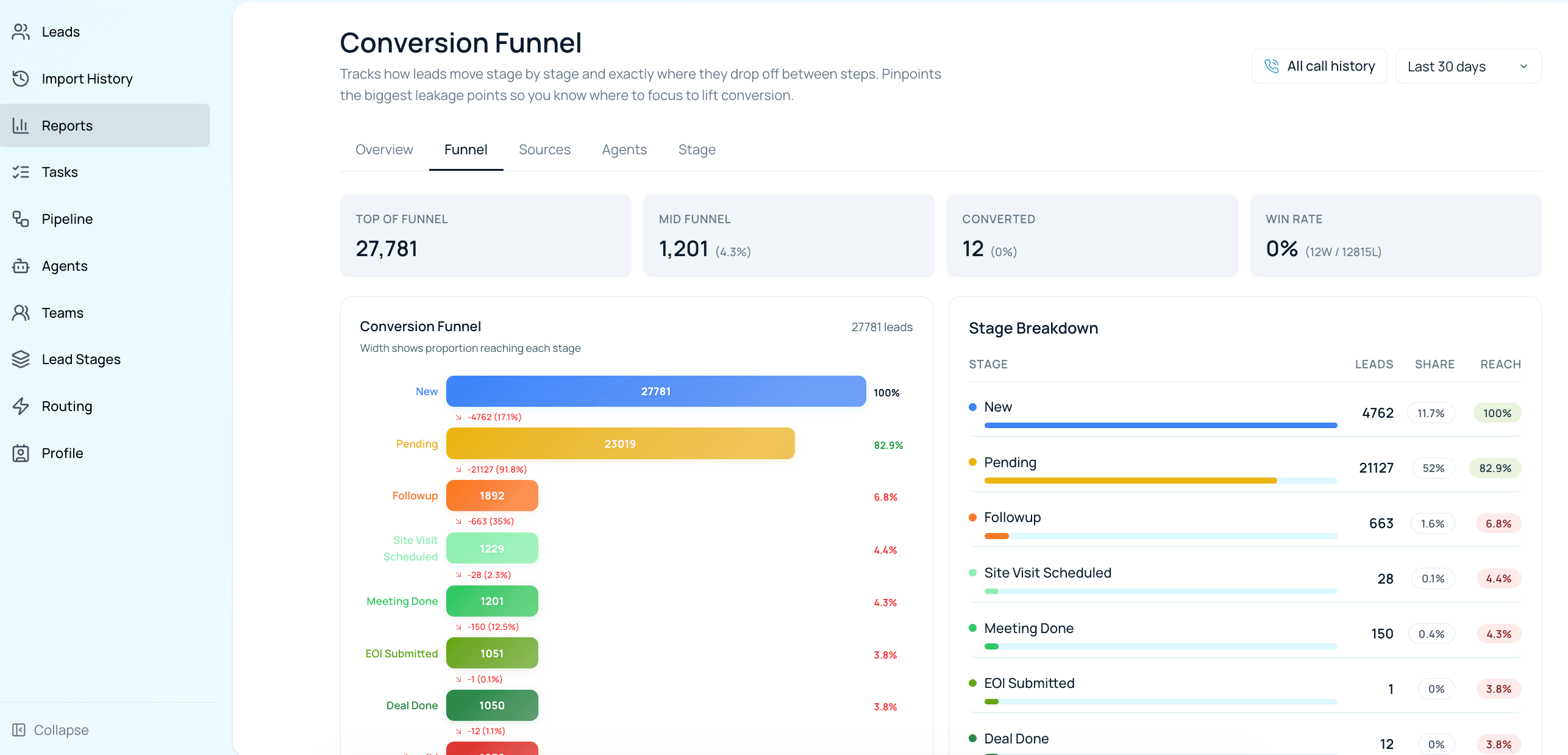The width and height of the screenshot is (1568, 755).
Task: Switch to the Overview tab
Action: coord(384,149)
